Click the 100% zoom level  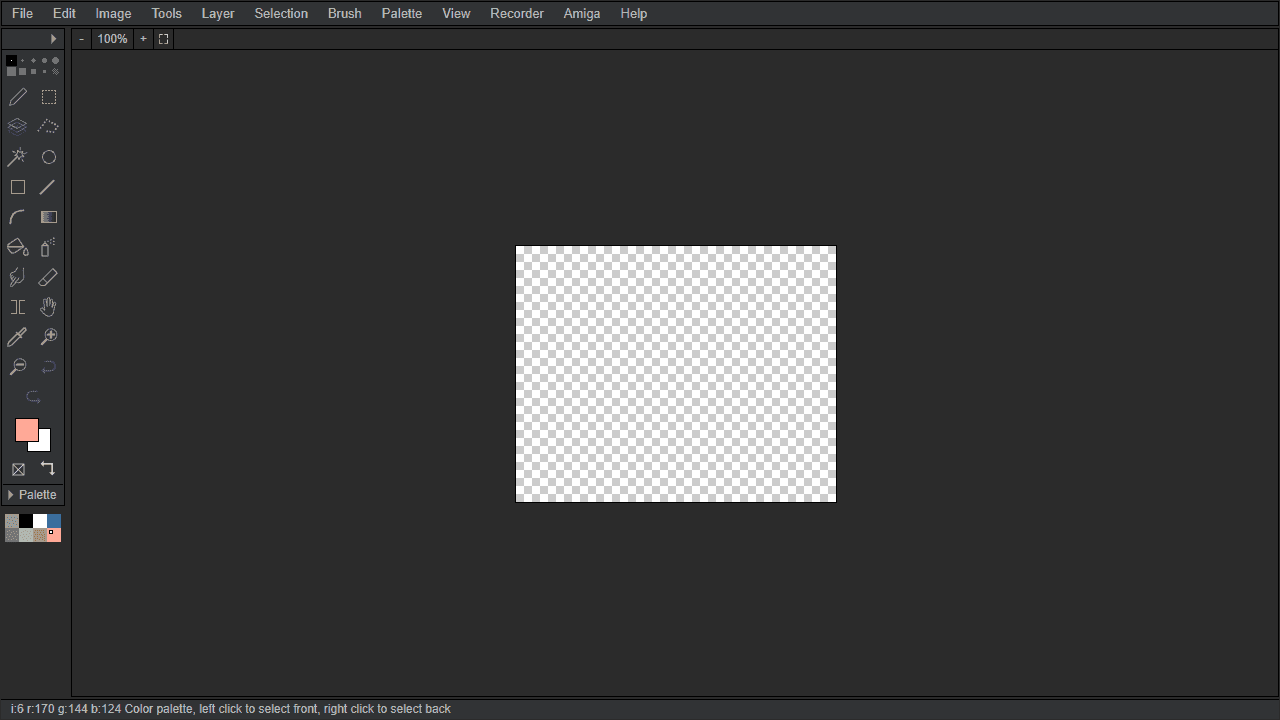[113, 39]
